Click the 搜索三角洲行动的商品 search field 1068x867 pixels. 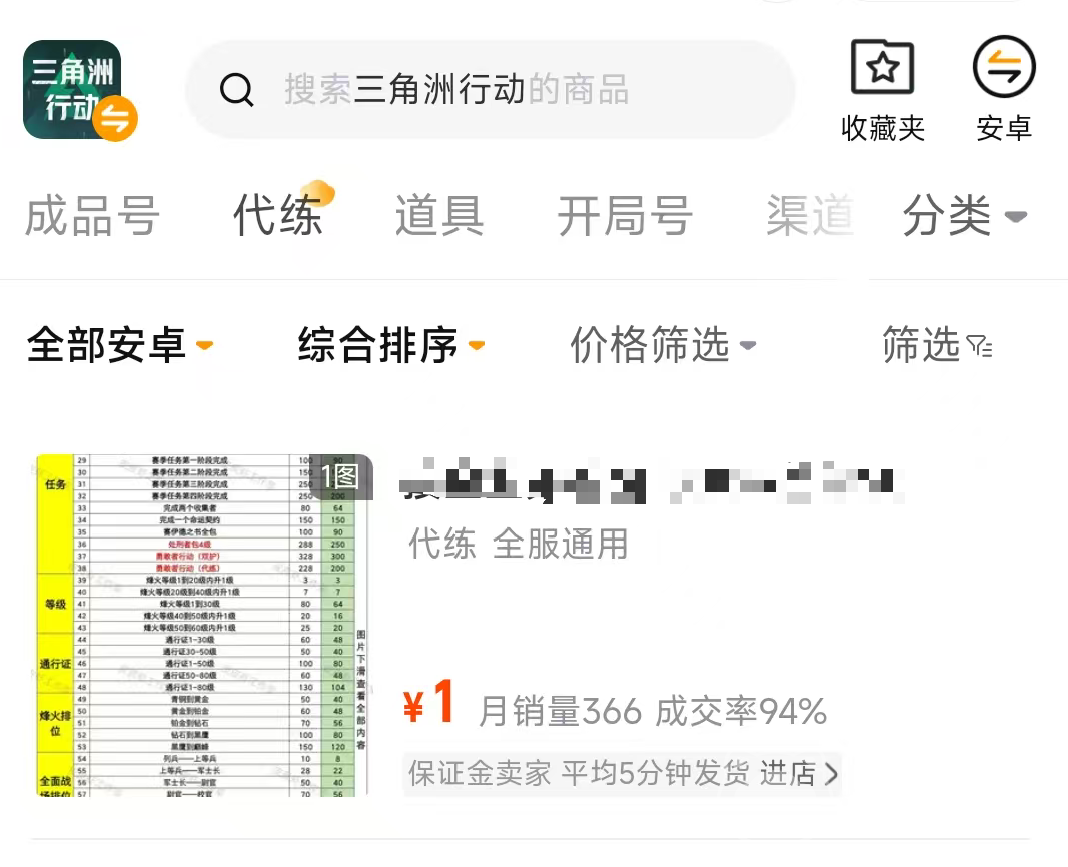[490, 90]
